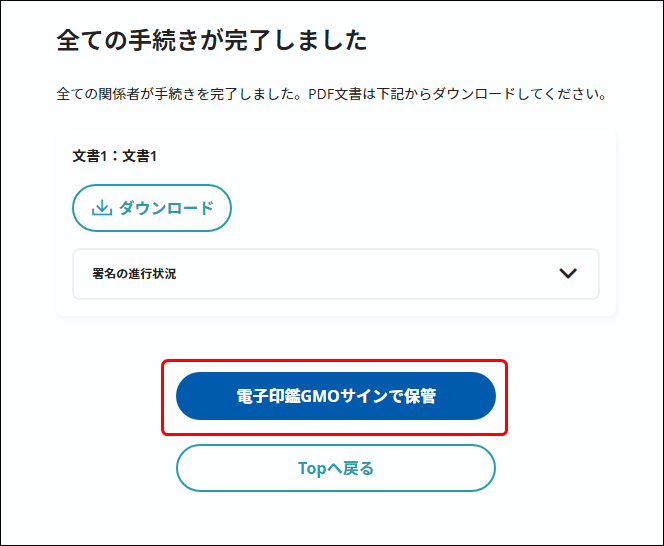Screen dimensions: 664x546
Task: Click the 署名の進行状況 label text
Action: click(134, 274)
